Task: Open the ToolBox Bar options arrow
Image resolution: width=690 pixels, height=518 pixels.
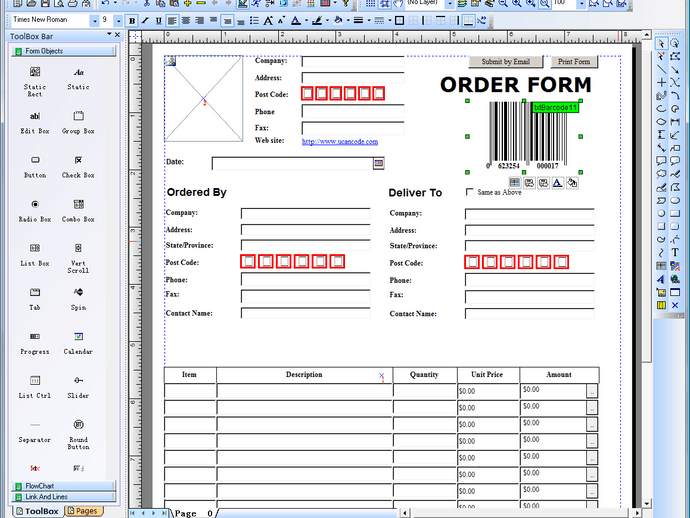Action: [x=109, y=35]
